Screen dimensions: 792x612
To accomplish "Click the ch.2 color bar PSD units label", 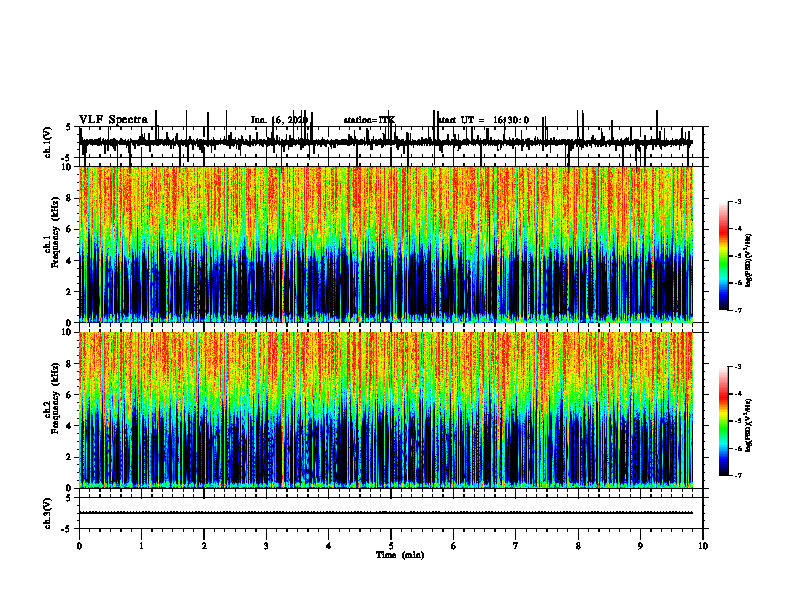I will [x=749, y=425].
